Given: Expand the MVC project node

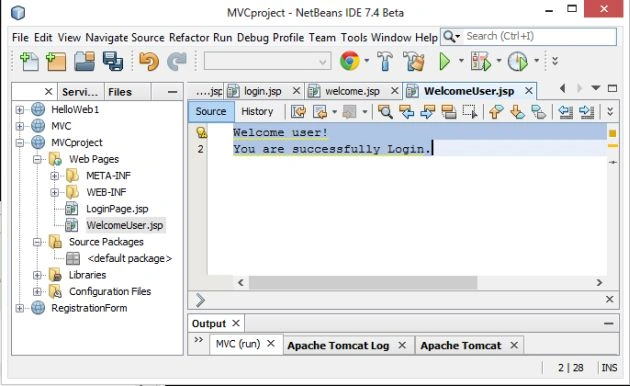Looking at the screenshot, I should point(19,126).
